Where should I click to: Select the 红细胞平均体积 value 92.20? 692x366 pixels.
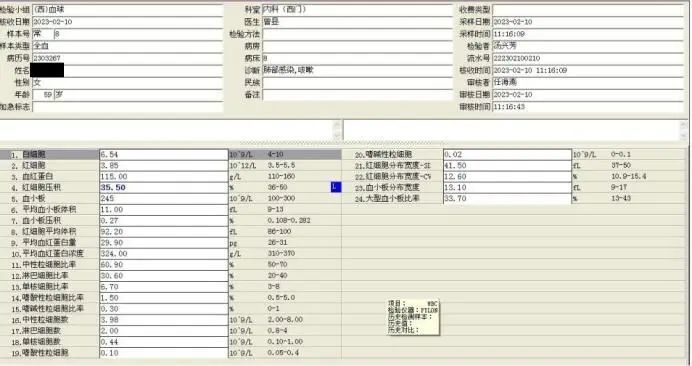164,232
